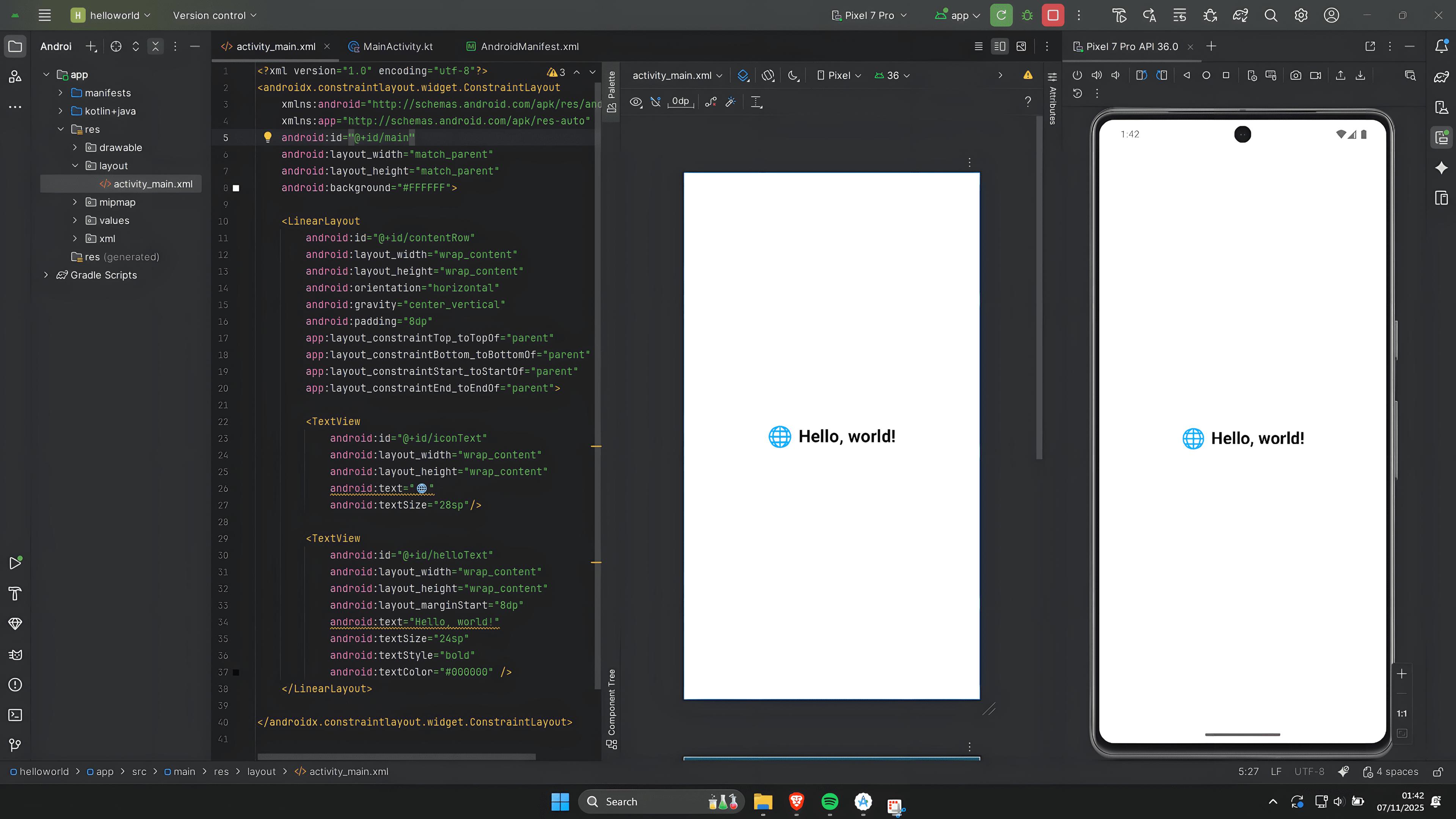Click Sync Project with Gradle Files icon
The width and height of the screenshot is (1456, 819).
click(x=1240, y=15)
